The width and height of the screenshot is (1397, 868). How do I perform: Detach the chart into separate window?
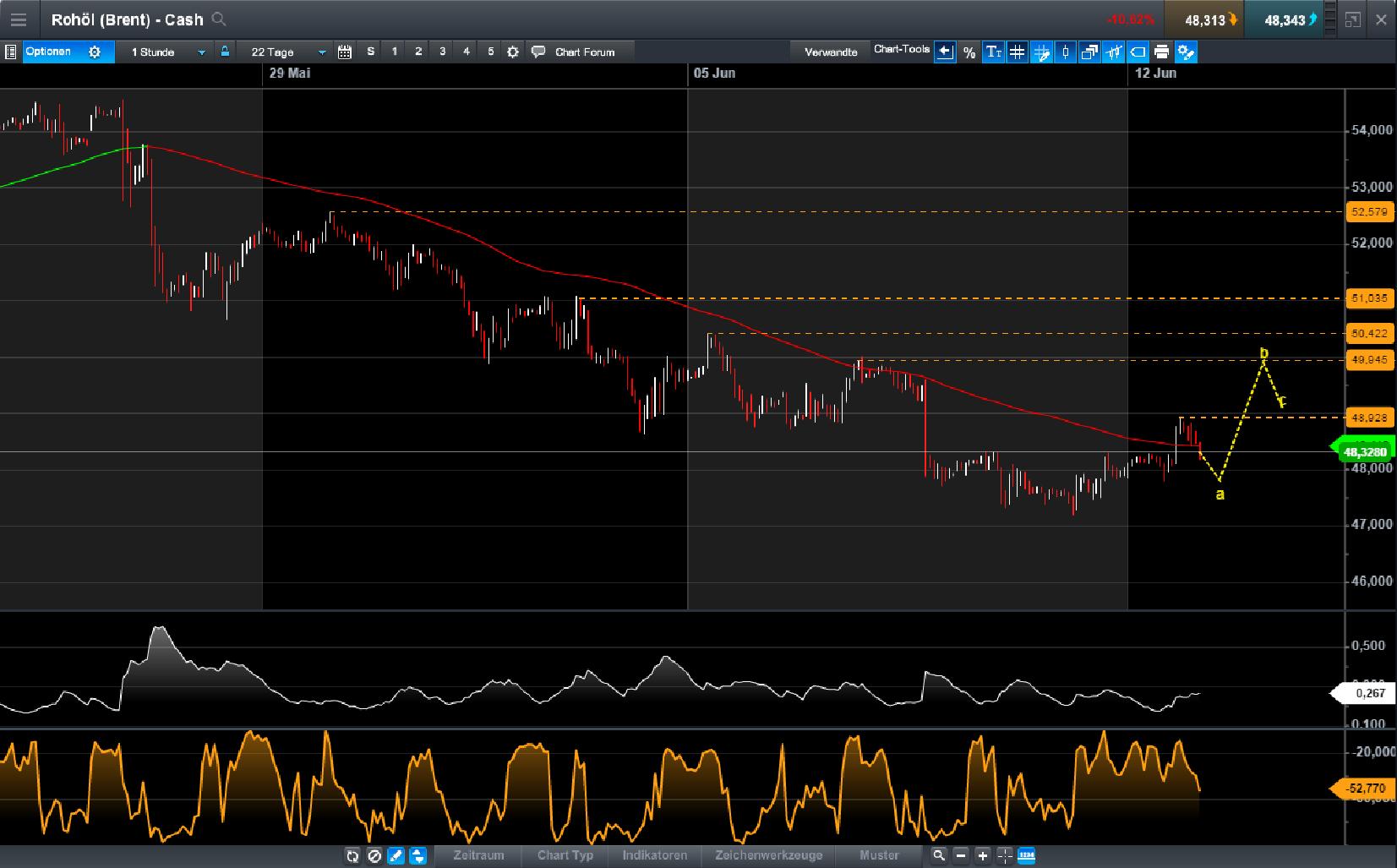pos(1352,19)
